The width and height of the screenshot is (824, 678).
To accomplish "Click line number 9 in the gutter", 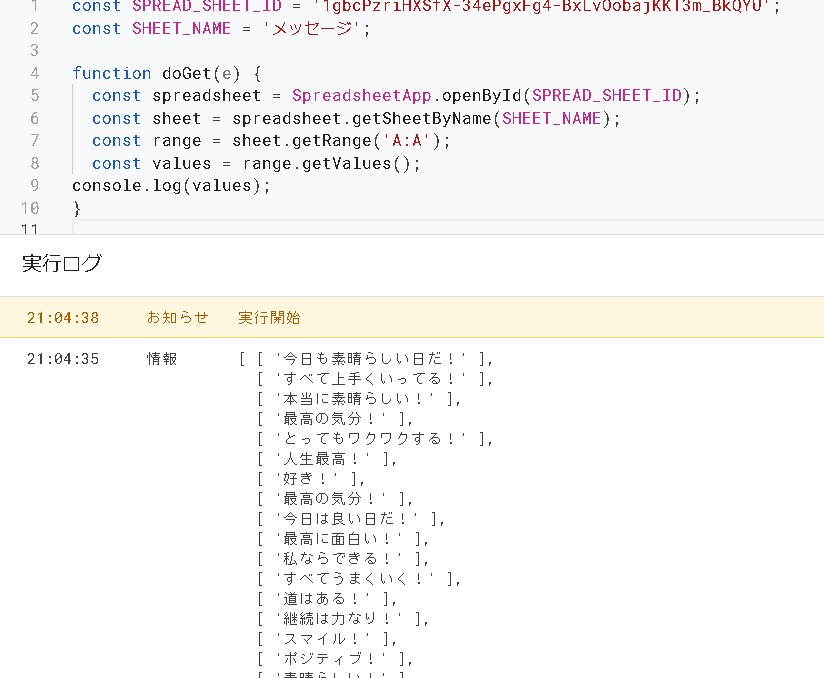I will (x=34, y=186).
